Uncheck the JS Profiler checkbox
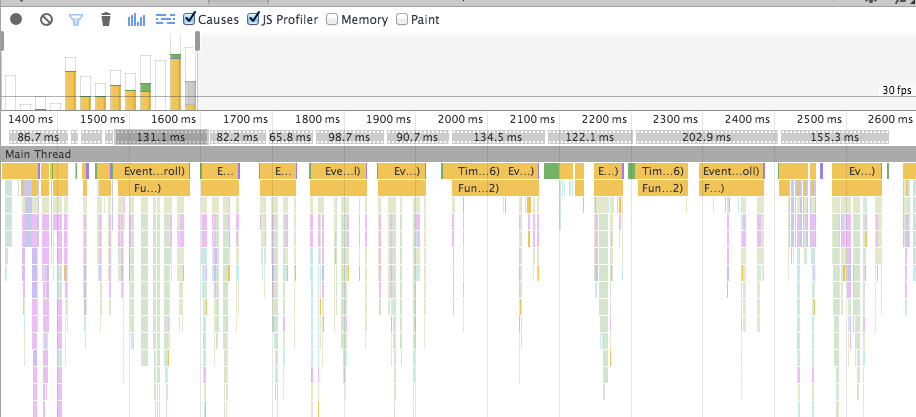Image resolution: width=916 pixels, height=417 pixels. point(253,19)
